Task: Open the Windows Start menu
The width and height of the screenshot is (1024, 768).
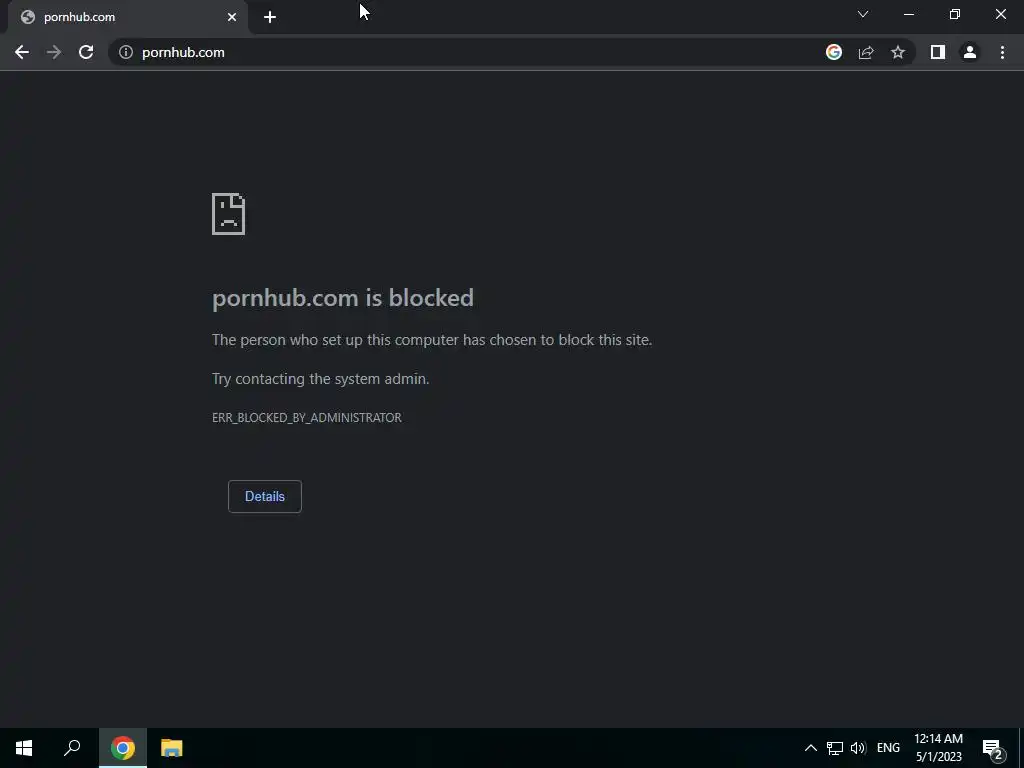Action: click(x=24, y=748)
